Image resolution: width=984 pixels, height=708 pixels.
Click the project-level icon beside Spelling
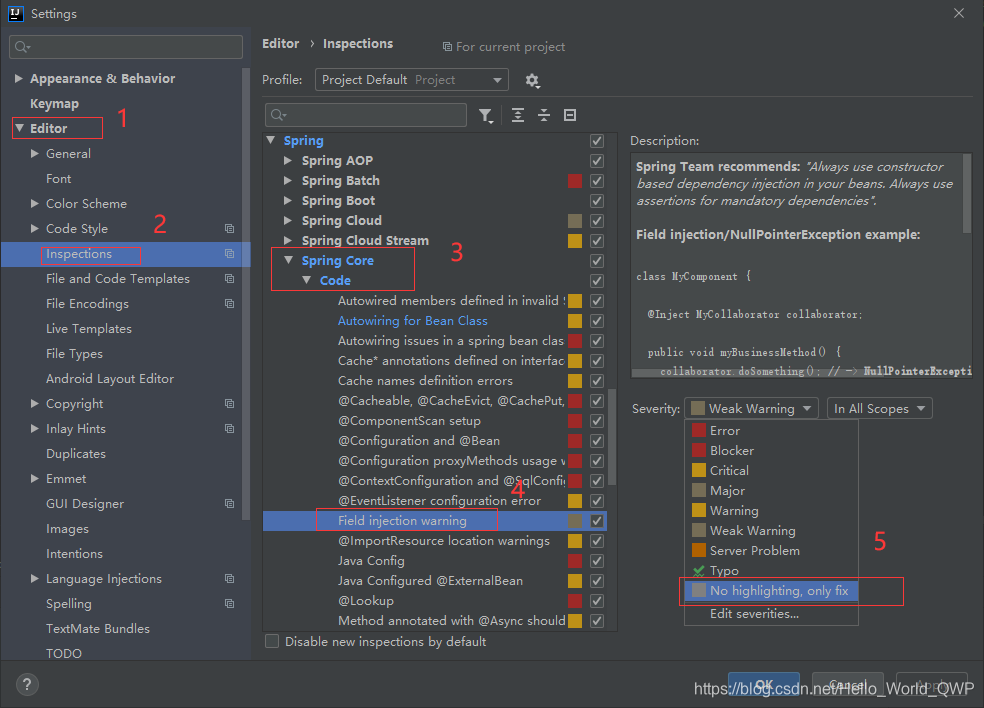[230, 604]
